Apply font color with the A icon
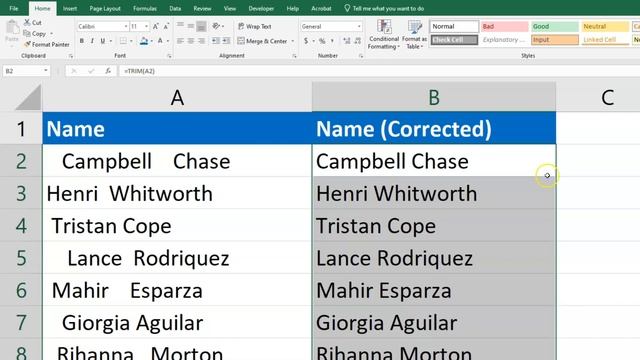 tap(160, 41)
